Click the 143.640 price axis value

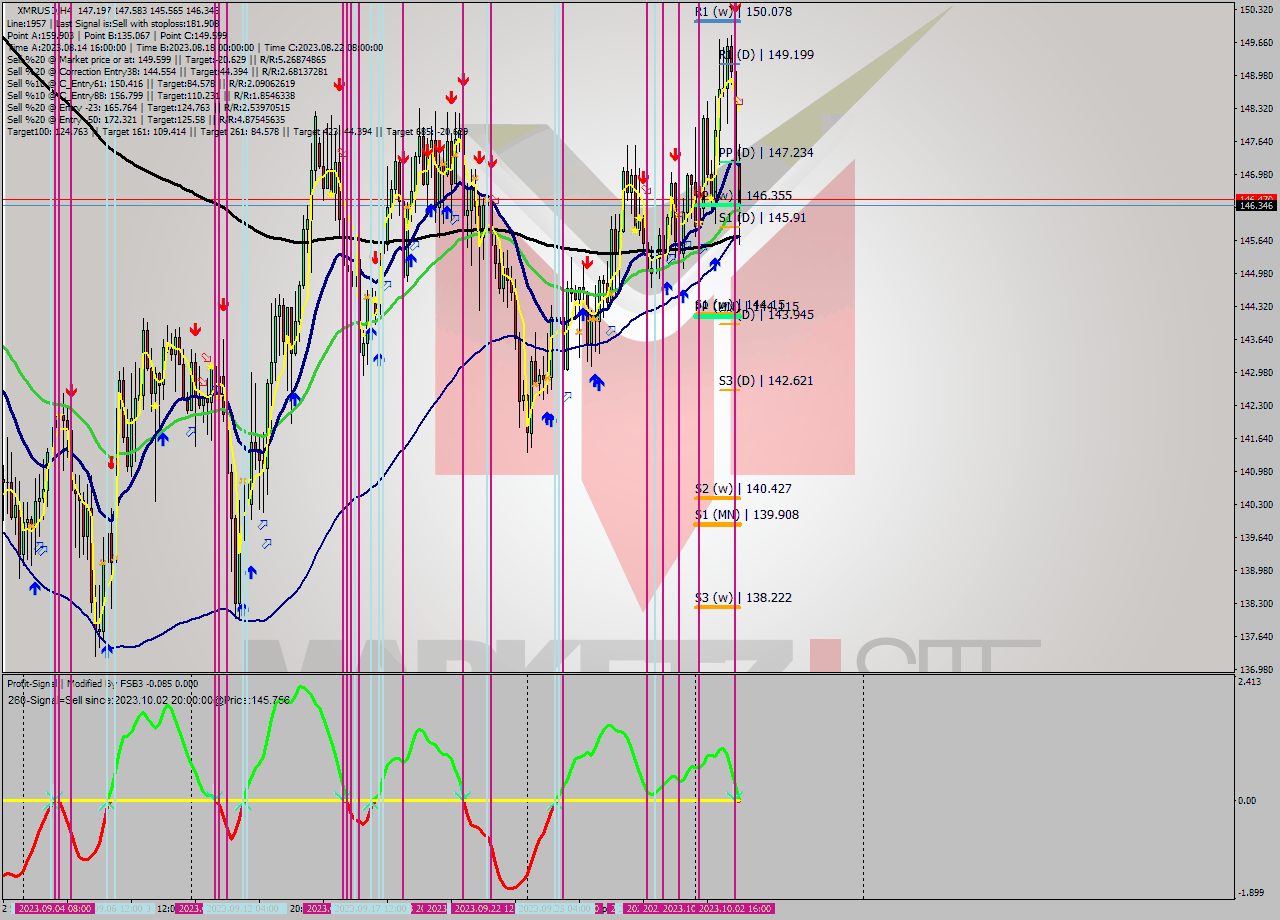click(1255, 339)
